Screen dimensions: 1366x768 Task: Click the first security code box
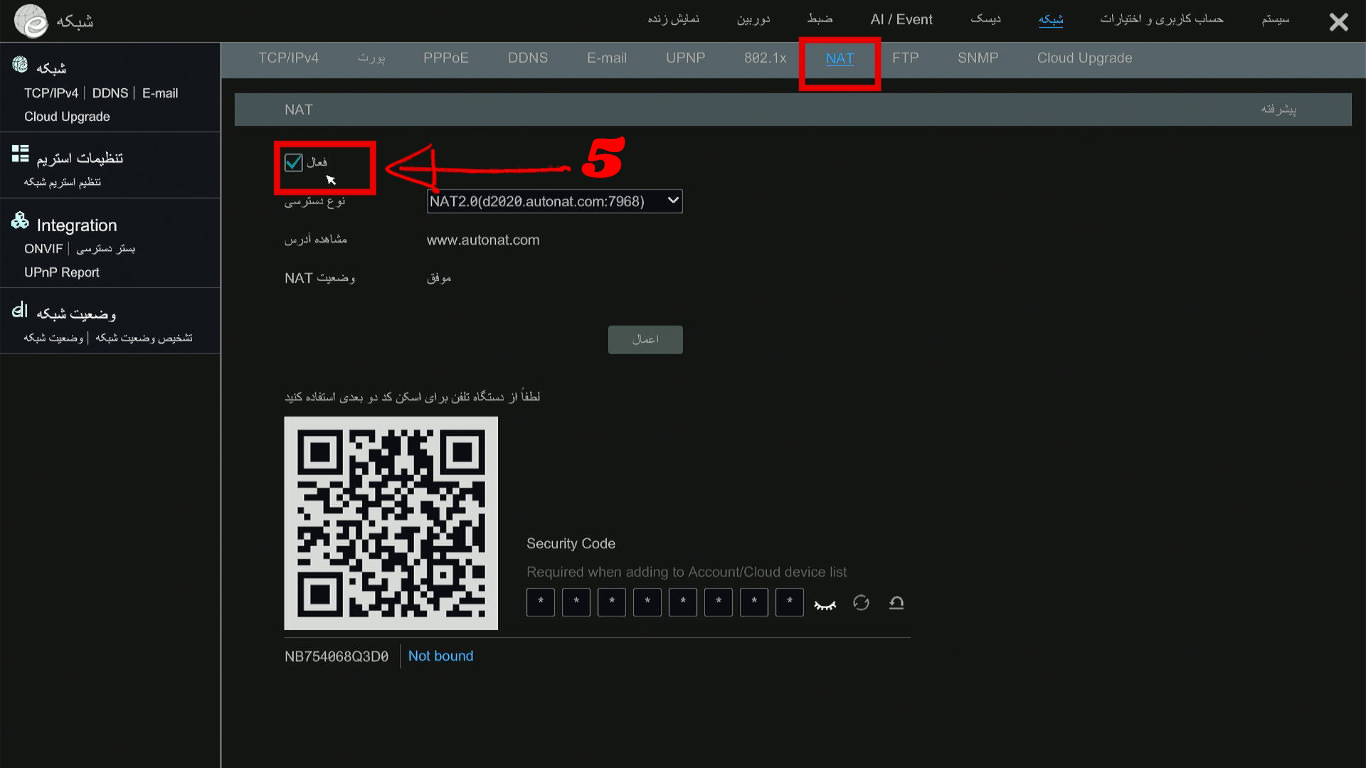point(540,602)
